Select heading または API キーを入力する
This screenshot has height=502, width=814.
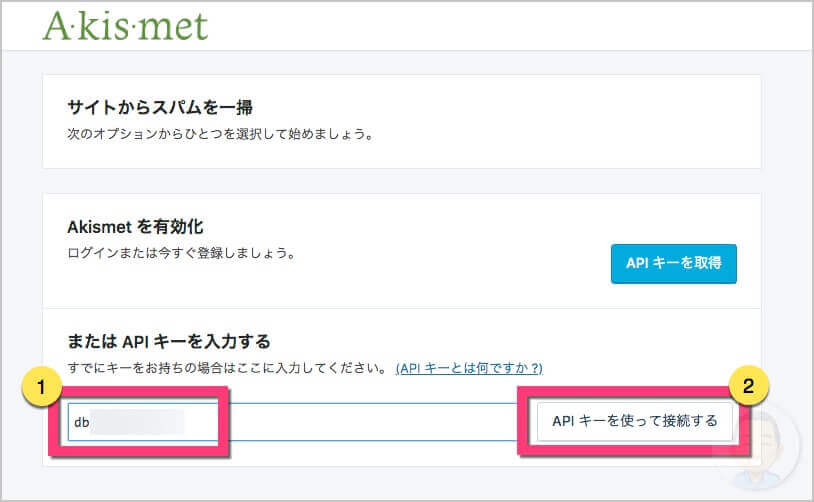pyautogui.click(x=169, y=341)
